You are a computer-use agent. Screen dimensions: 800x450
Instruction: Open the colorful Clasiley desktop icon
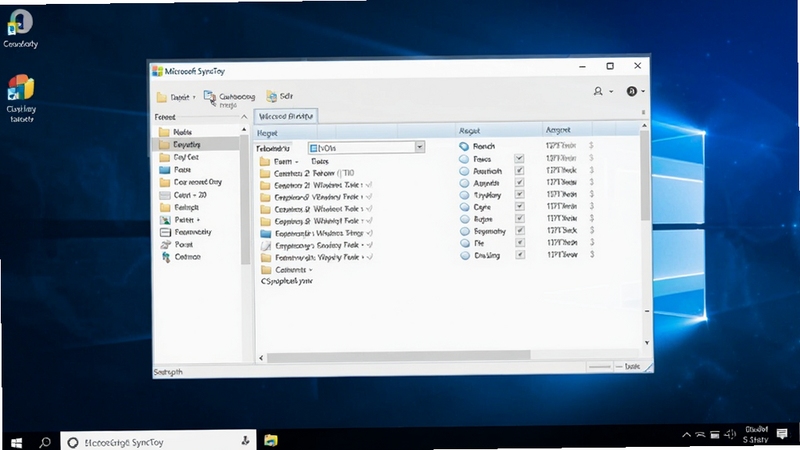(21, 98)
